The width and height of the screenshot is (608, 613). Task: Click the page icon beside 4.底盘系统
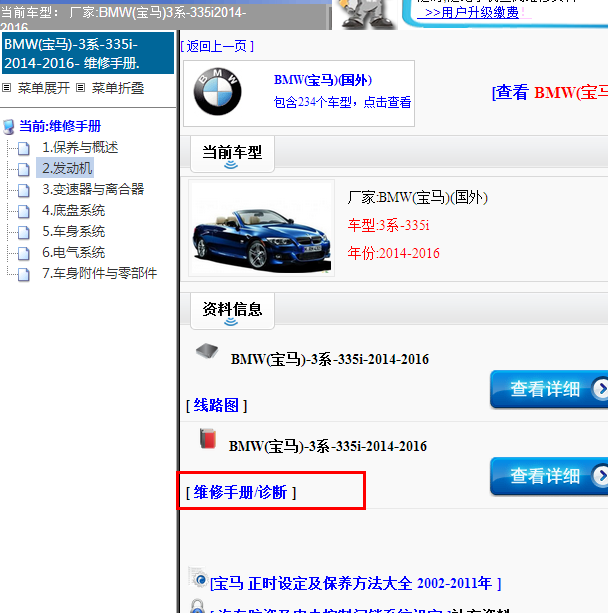[24, 211]
